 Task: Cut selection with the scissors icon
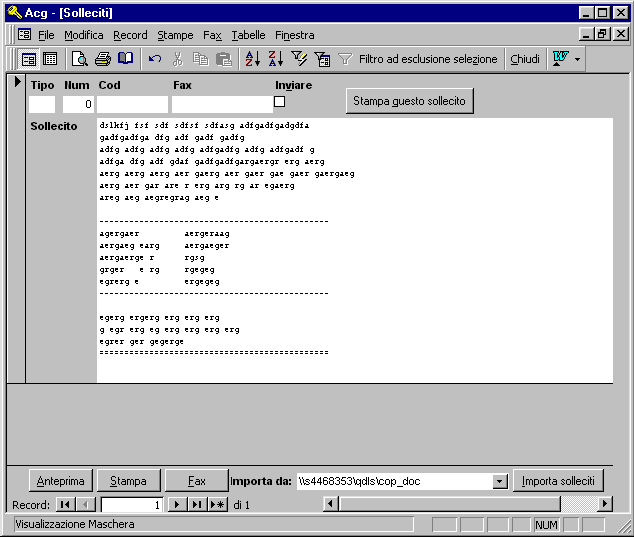[178, 59]
